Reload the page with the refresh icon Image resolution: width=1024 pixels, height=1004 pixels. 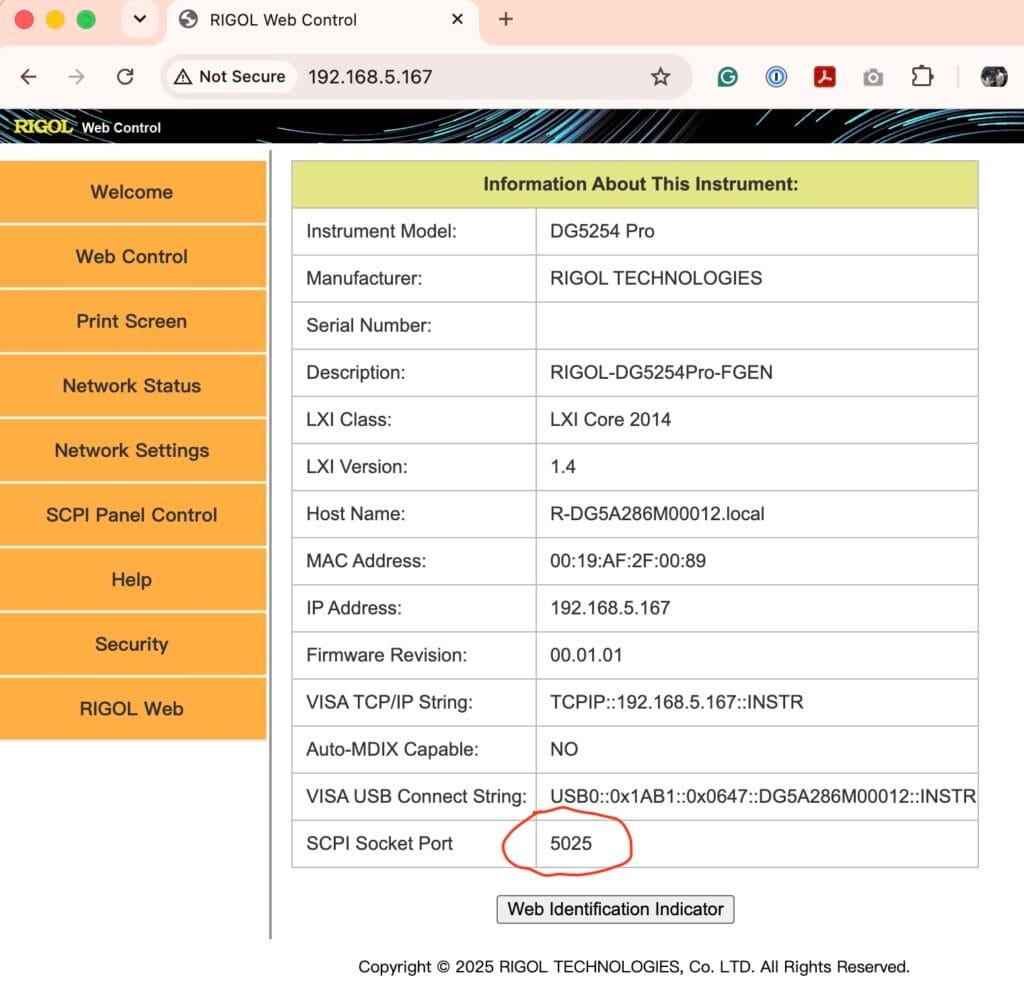coord(125,77)
